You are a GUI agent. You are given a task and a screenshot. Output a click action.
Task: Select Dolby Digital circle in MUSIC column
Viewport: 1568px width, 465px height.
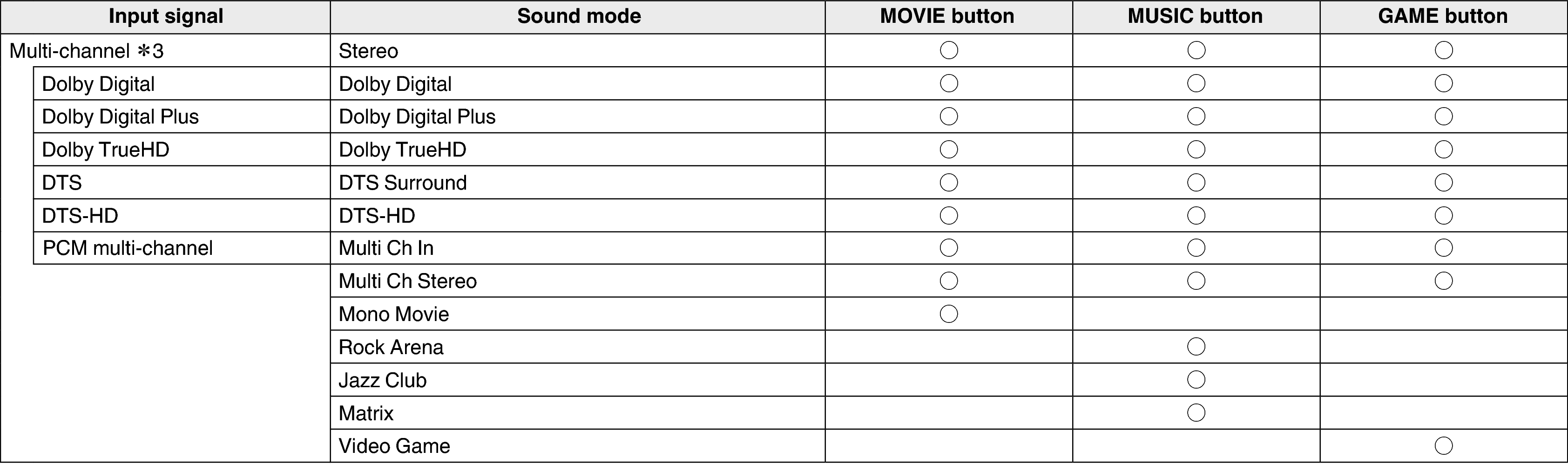[1196, 83]
